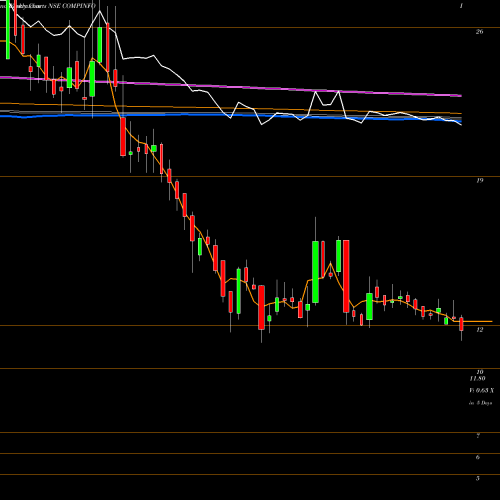Click the 11.80 price value
500x500 pixels.
(x=477, y=379)
